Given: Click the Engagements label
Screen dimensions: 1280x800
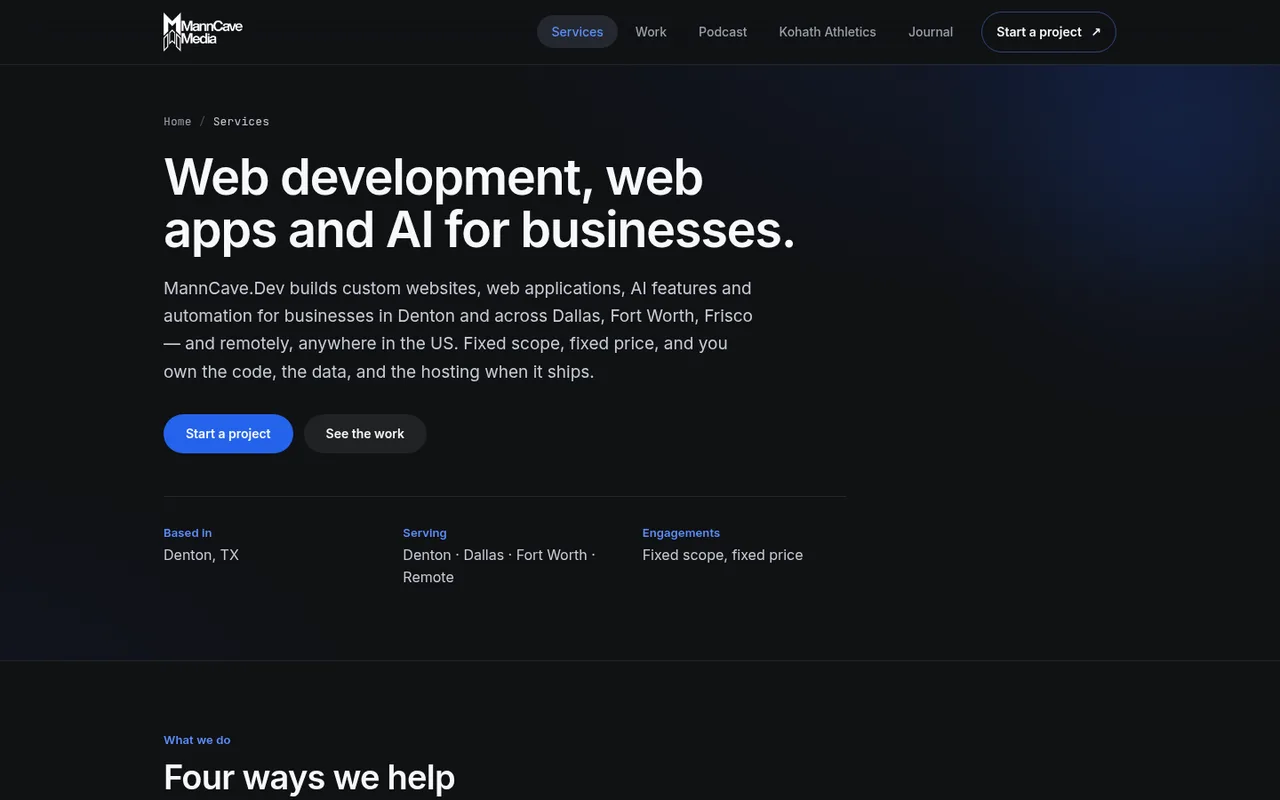Looking at the screenshot, I should 681,533.
